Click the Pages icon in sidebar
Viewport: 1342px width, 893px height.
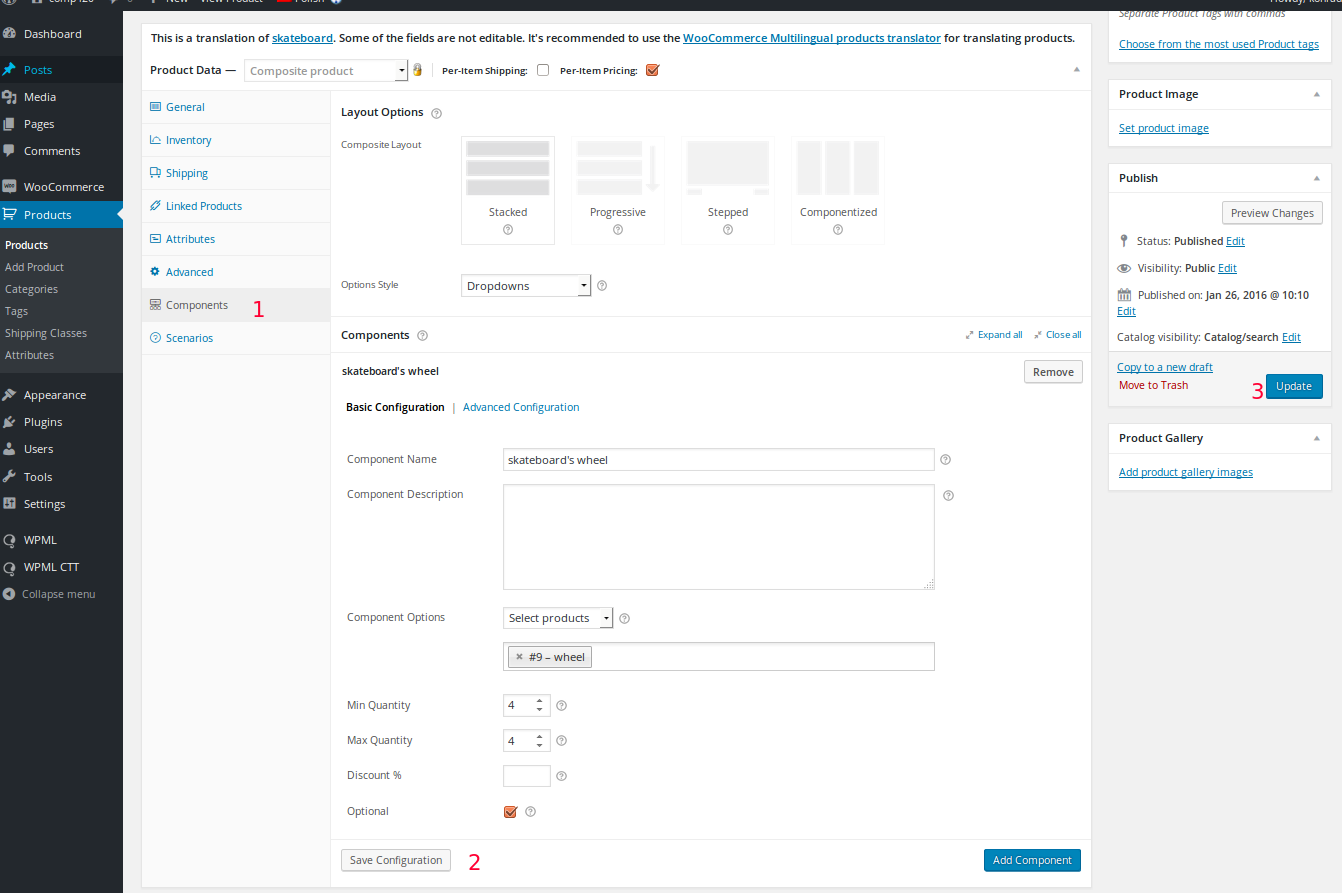pyautogui.click(x=10, y=124)
